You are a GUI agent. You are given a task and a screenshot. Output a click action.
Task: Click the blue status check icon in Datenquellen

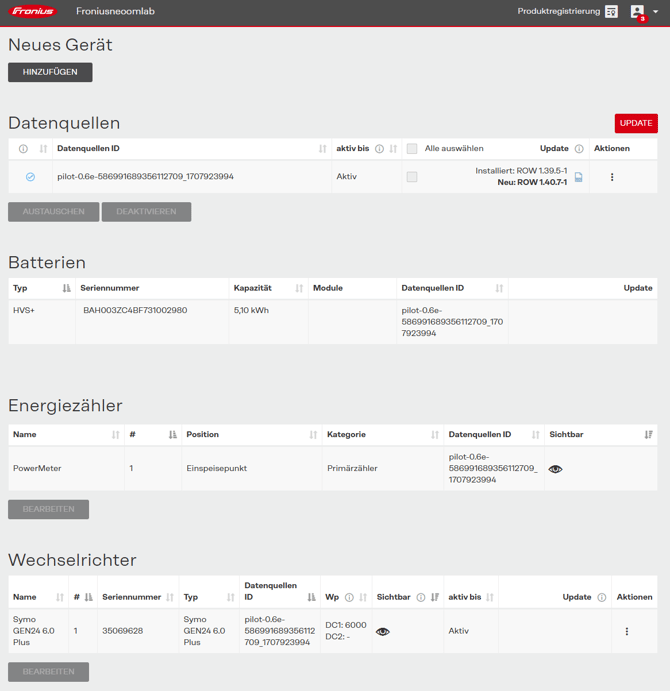pos(30,177)
